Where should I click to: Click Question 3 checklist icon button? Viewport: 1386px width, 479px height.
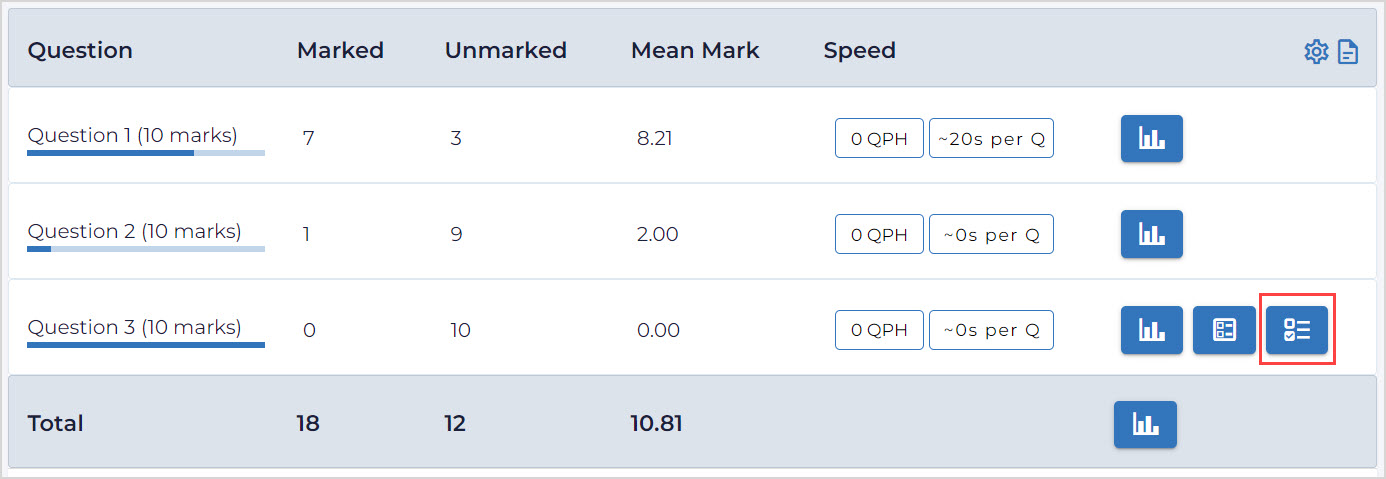pyautogui.click(x=1297, y=330)
